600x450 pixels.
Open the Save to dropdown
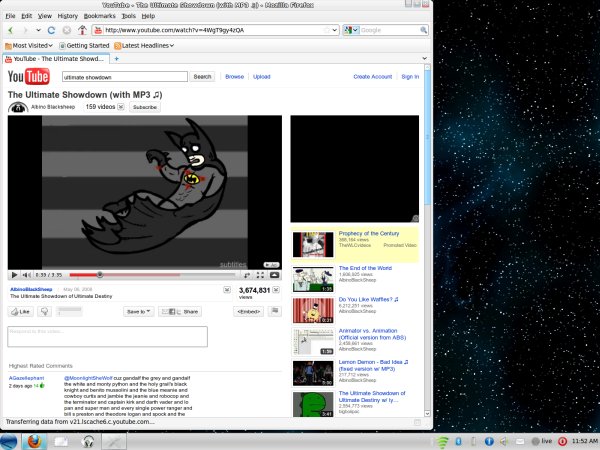(x=138, y=311)
